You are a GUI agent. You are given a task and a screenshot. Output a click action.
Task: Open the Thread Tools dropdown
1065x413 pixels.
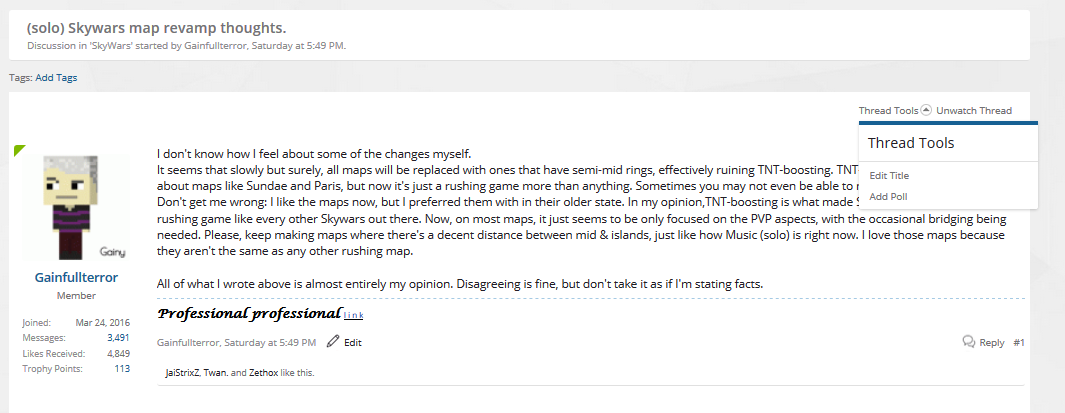click(888, 110)
